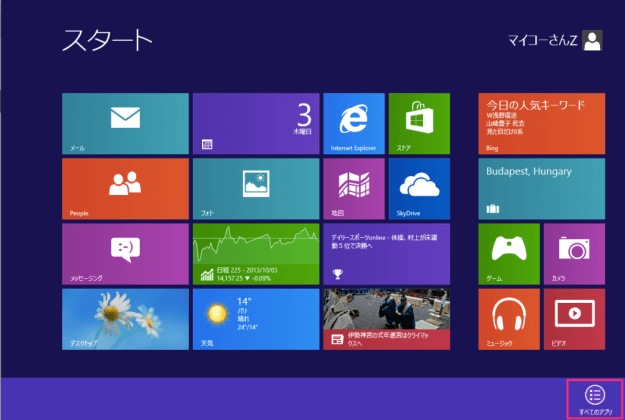Open the Weather tile showing 14°

[x=255, y=318]
